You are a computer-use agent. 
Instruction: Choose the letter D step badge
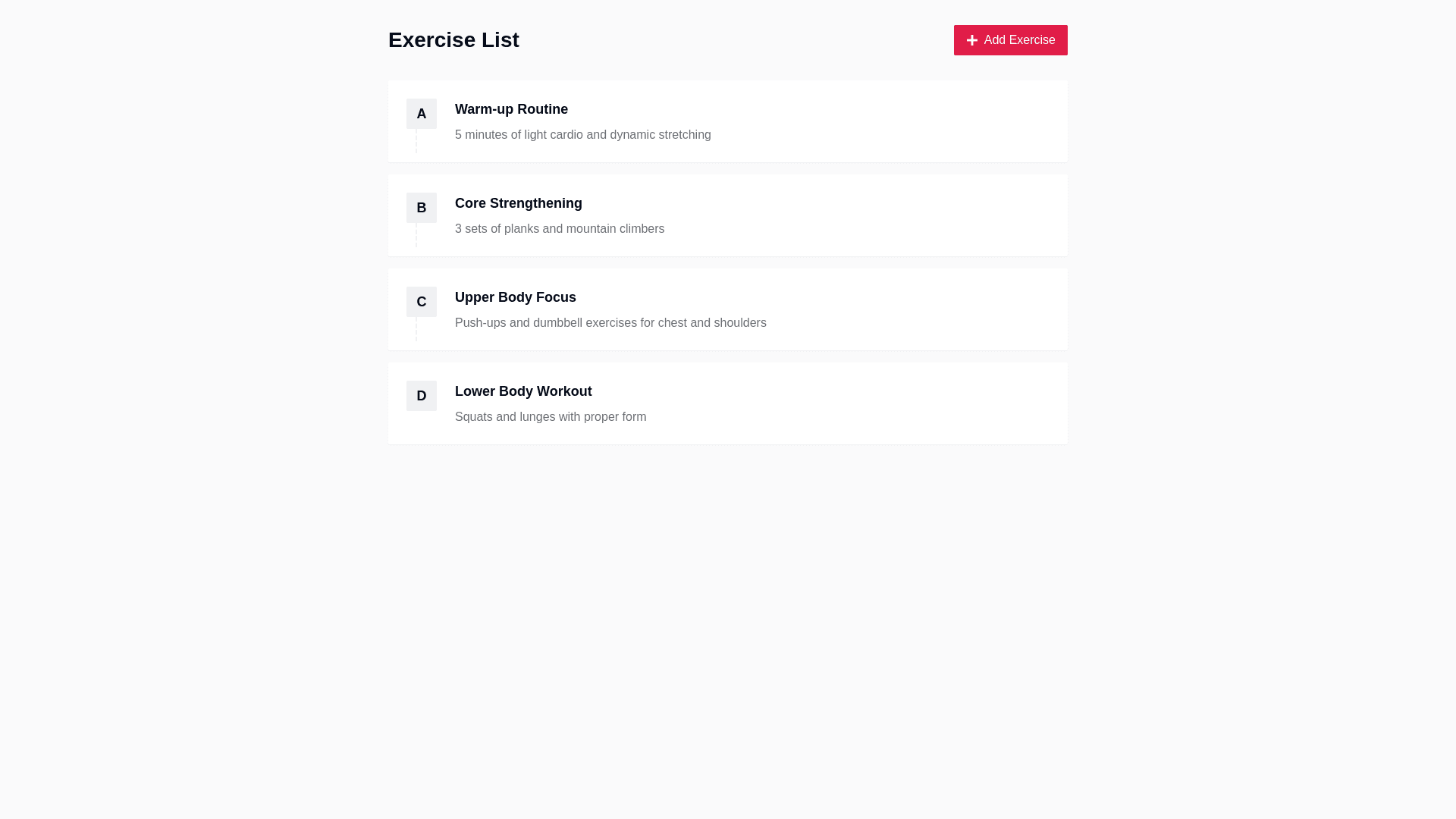[422, 396]
